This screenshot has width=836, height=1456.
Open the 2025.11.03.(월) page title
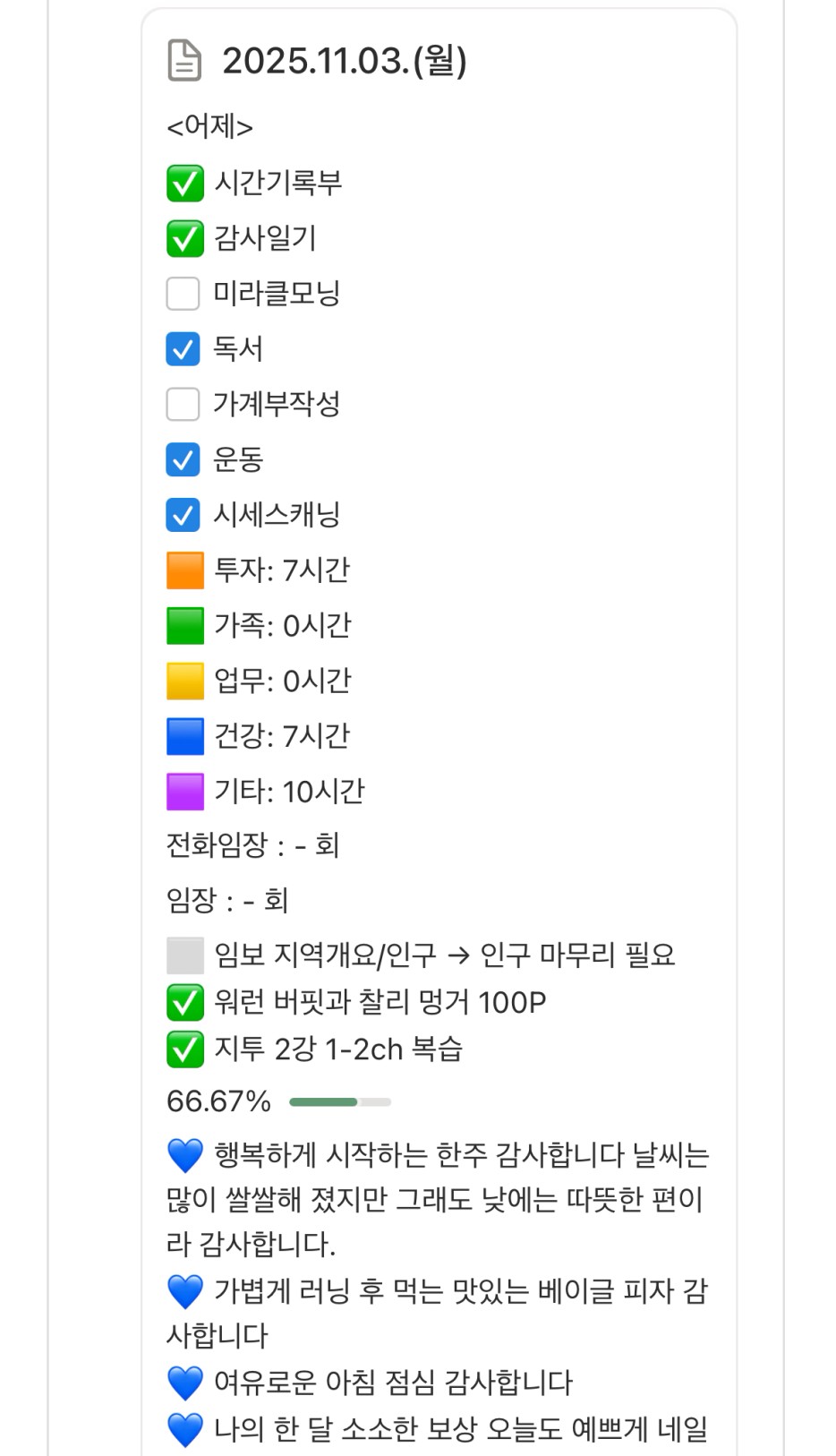click(x=345, y=61)
